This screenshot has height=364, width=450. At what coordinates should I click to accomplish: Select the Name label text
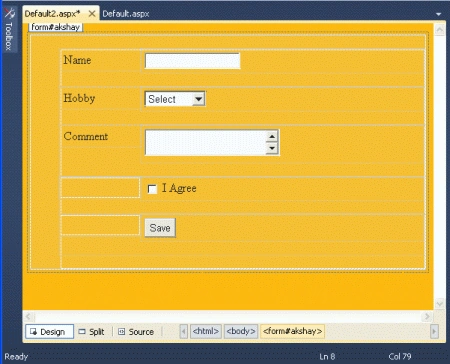click(77, 60)
